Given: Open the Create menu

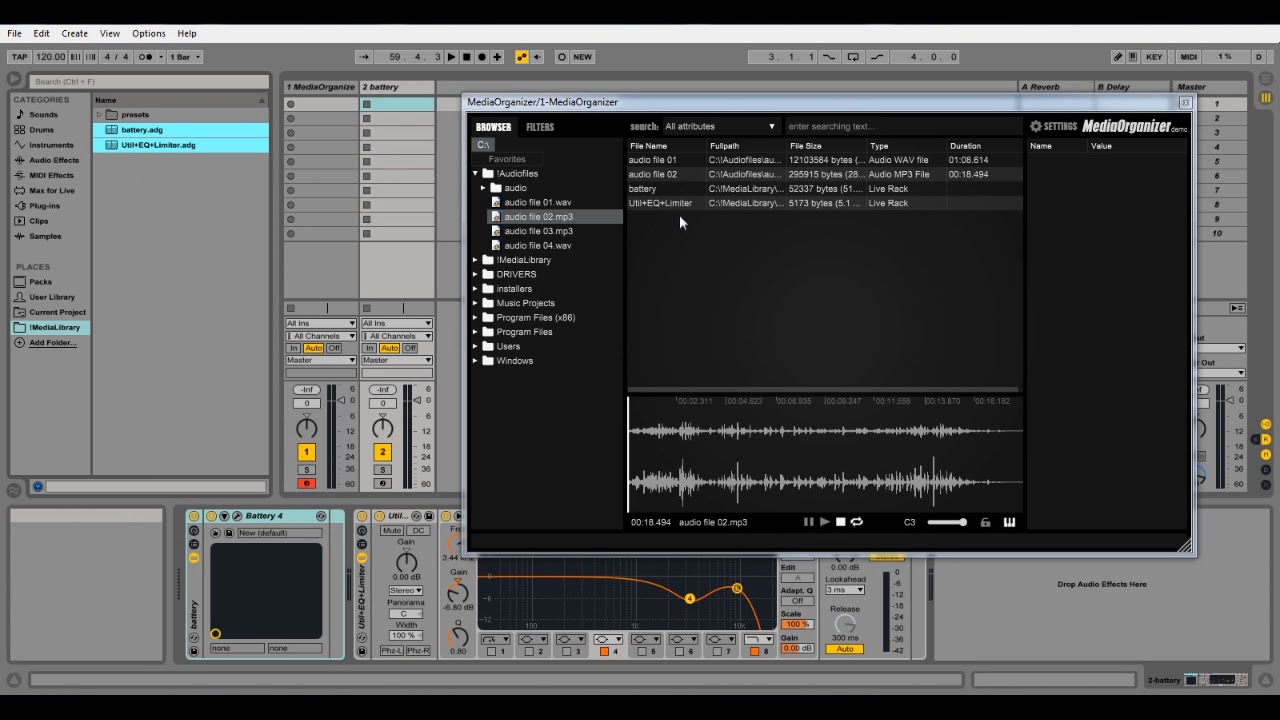Looking at the screenshot, I should click(74, 33).
